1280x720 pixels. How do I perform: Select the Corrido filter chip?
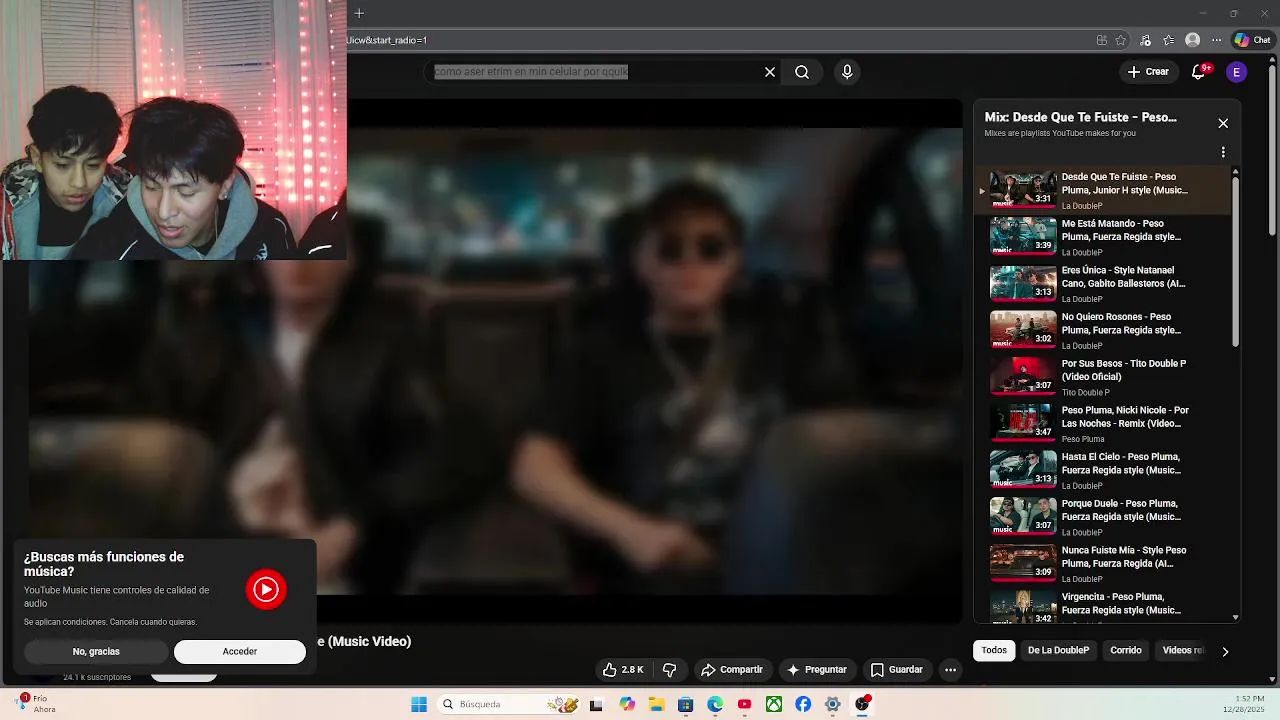coord(1126,650)
